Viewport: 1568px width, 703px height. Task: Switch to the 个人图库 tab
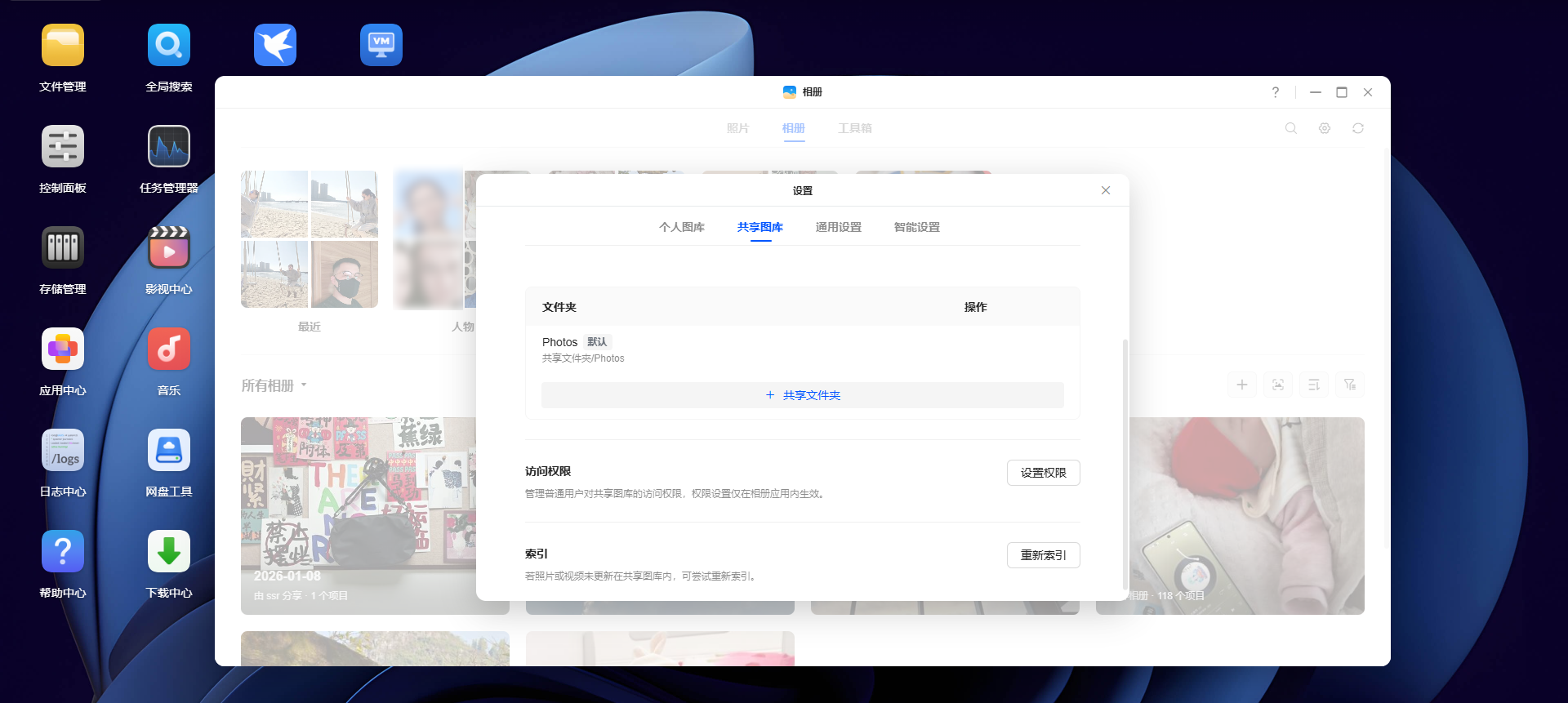pos(682,227)
